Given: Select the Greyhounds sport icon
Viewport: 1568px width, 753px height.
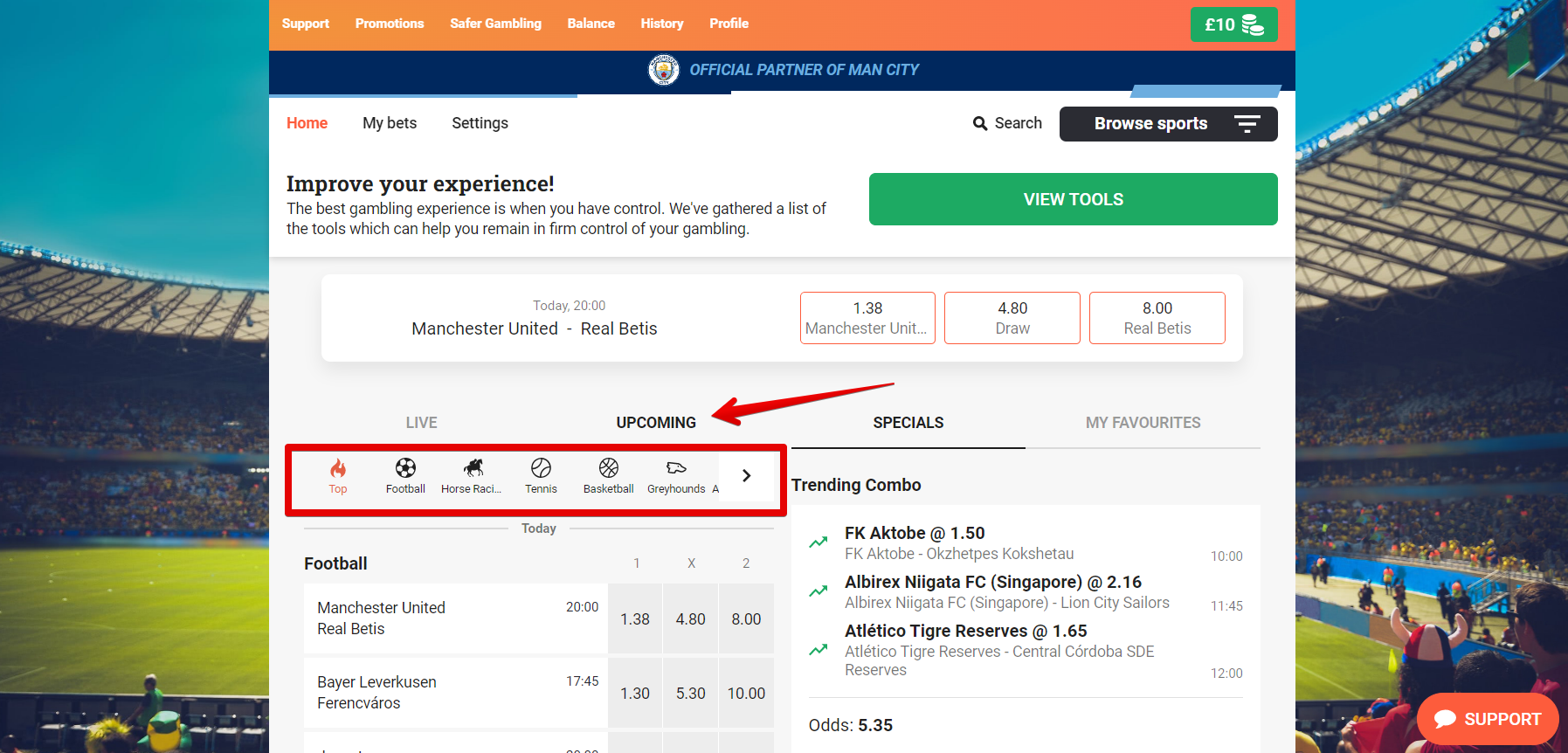Looking at the screenshot, I should pos(676,468).
